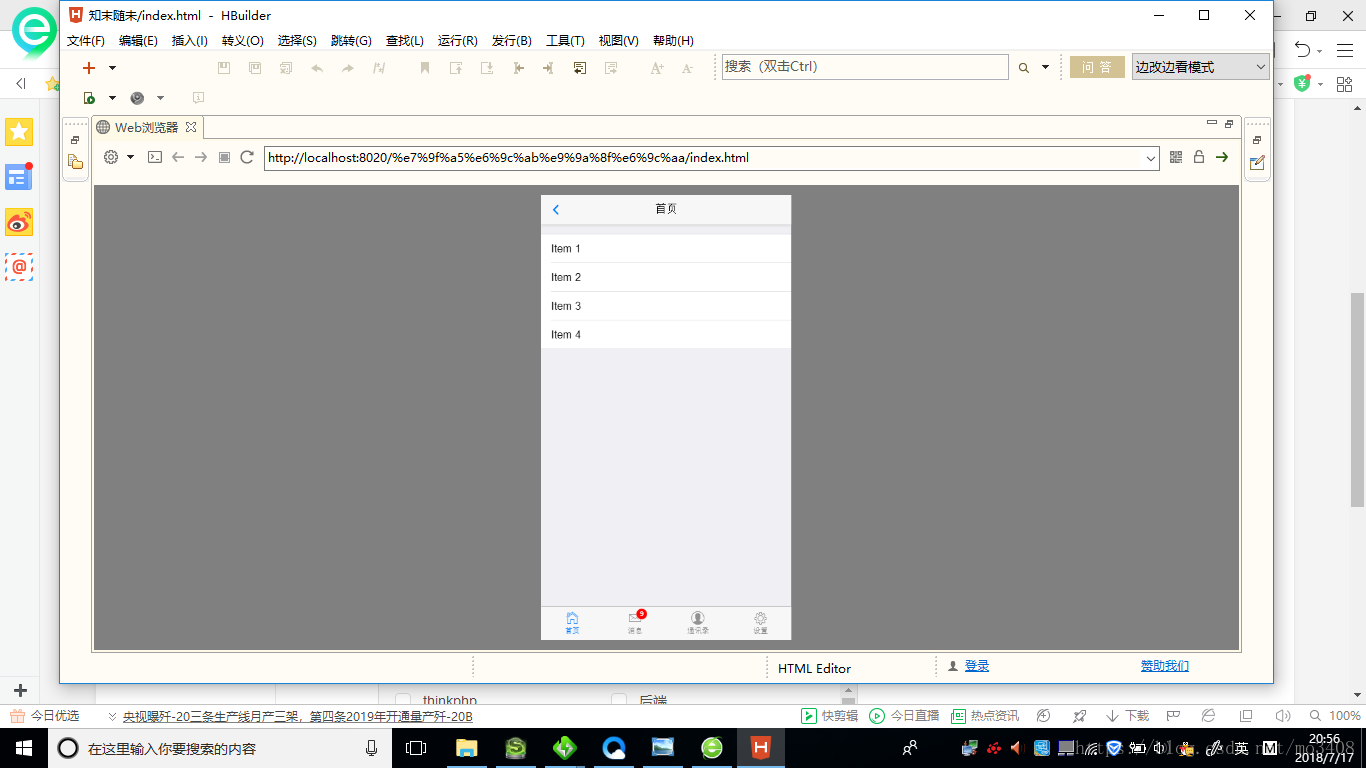1366x768 pixels.
Task: Click the Redo arrow in toolbar
Action: pos(348,68)
